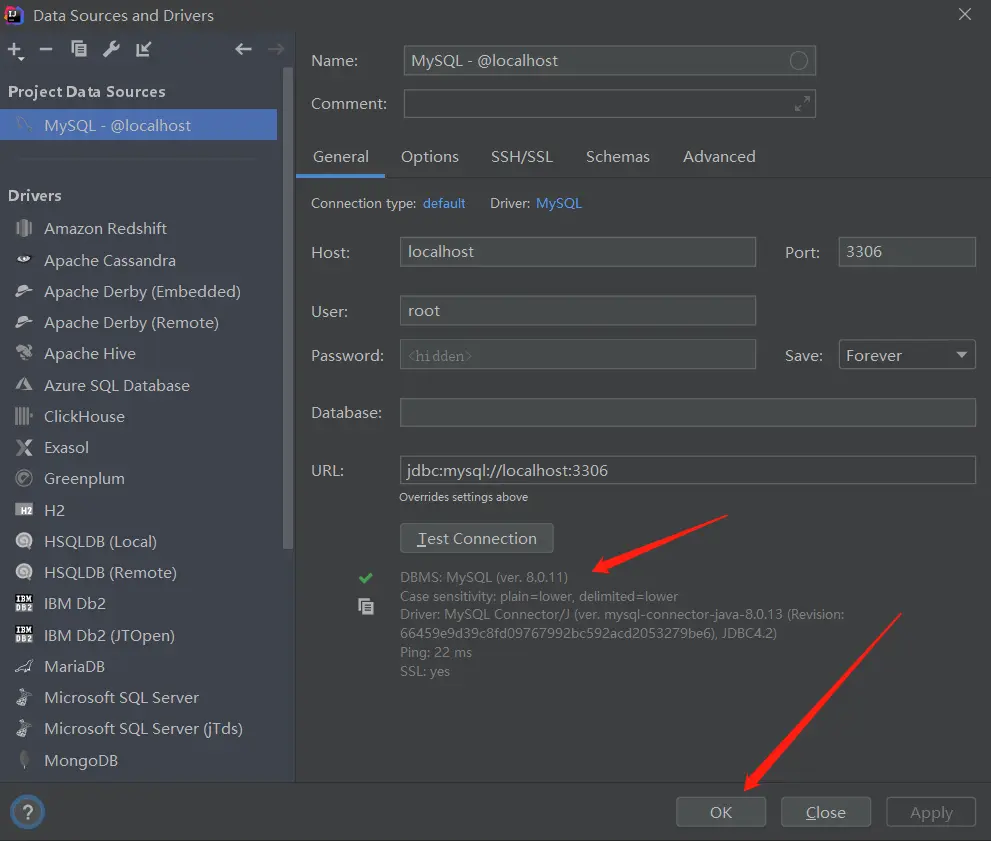Click the Drivers section header
This screenshot has height=841, width=991.
coord(35,196)
